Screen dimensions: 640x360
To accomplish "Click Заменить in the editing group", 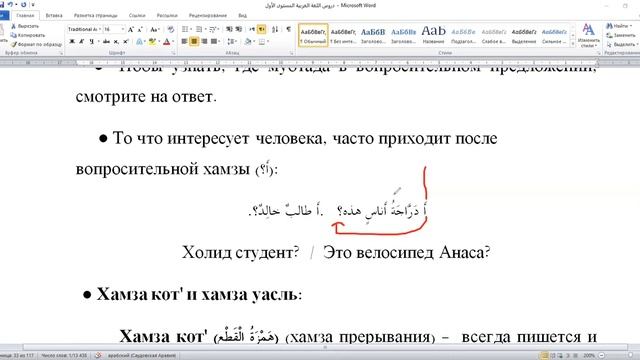I will click(x=621, y=35).
